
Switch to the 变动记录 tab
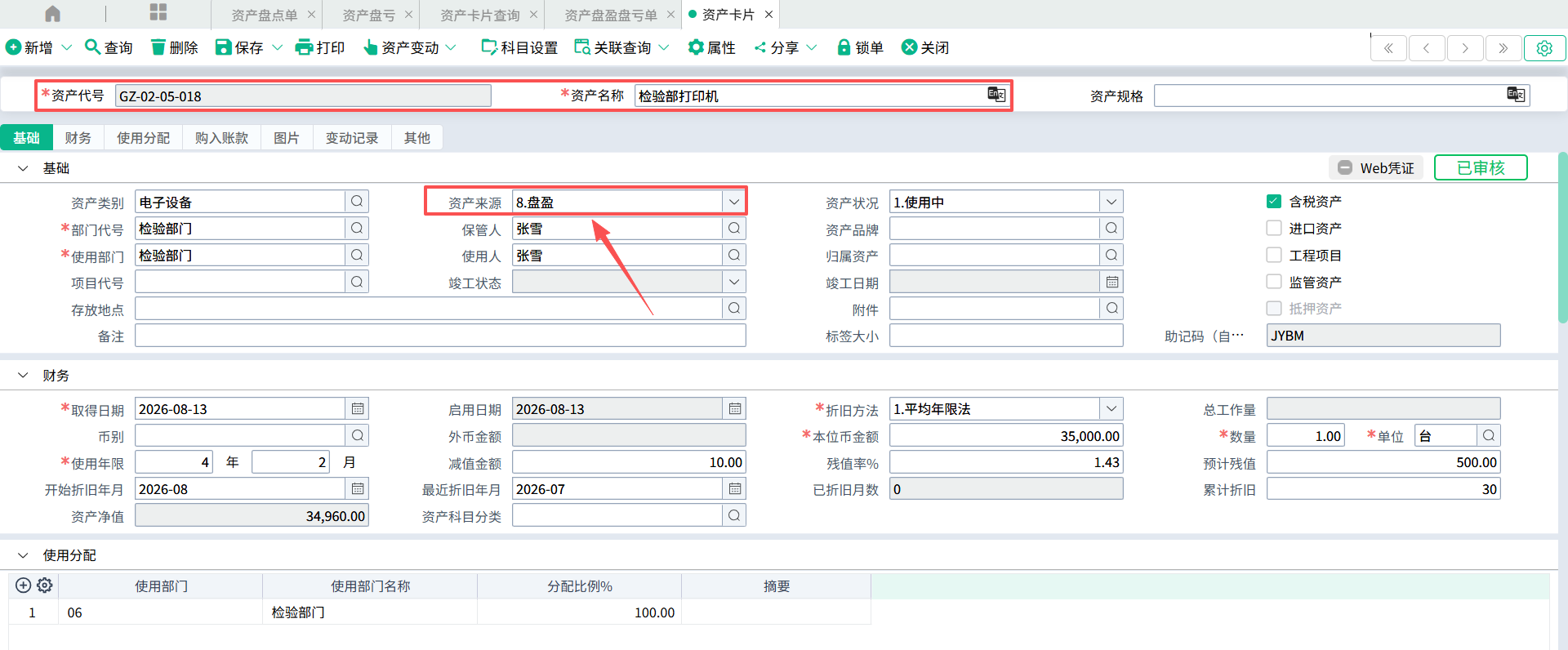pos(352,137)
